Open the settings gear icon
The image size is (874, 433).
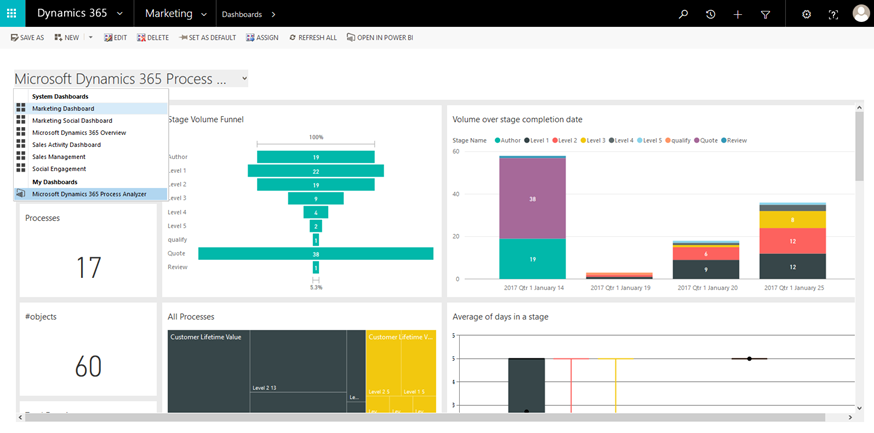807,14
